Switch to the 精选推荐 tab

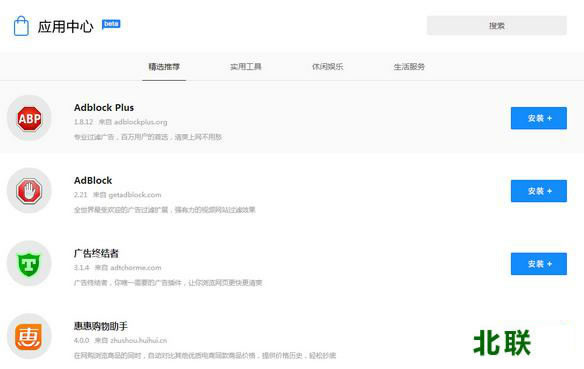[x=164, y=67]
